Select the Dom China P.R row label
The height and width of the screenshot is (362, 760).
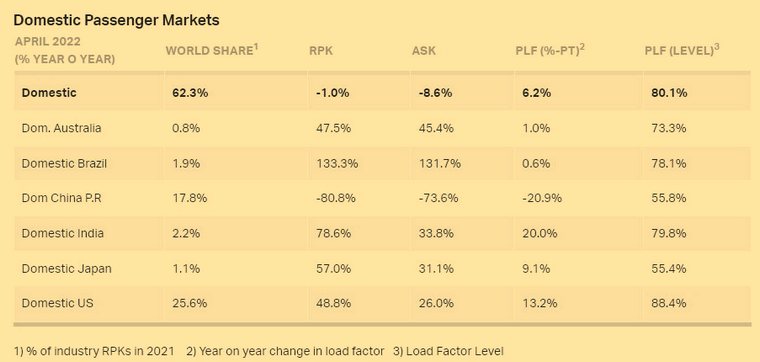click(62, 198)
